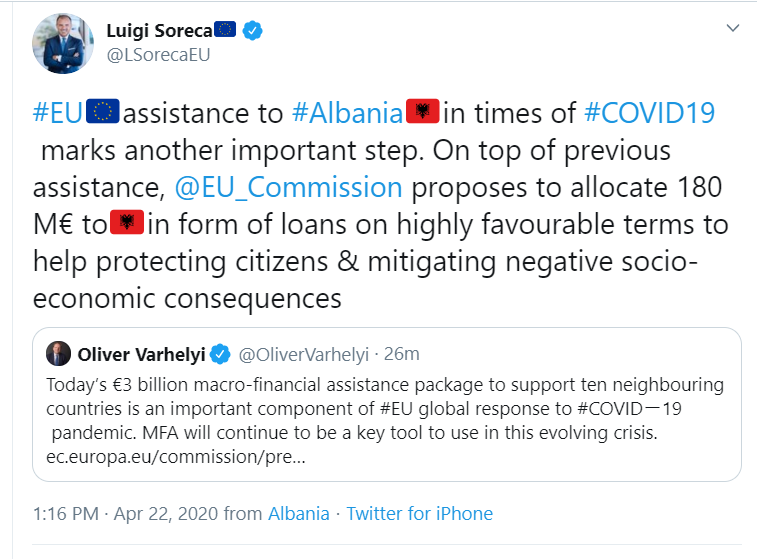Click Luigi Soreca's profile photo
The image size is (757, 559).
coord(63,43)
